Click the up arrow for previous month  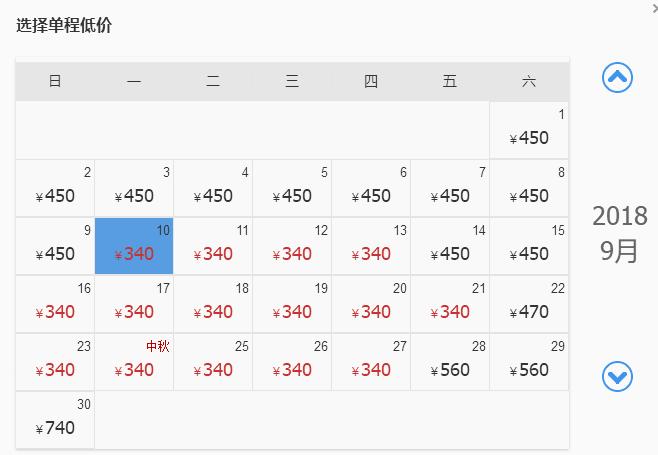tap(618, 77)
